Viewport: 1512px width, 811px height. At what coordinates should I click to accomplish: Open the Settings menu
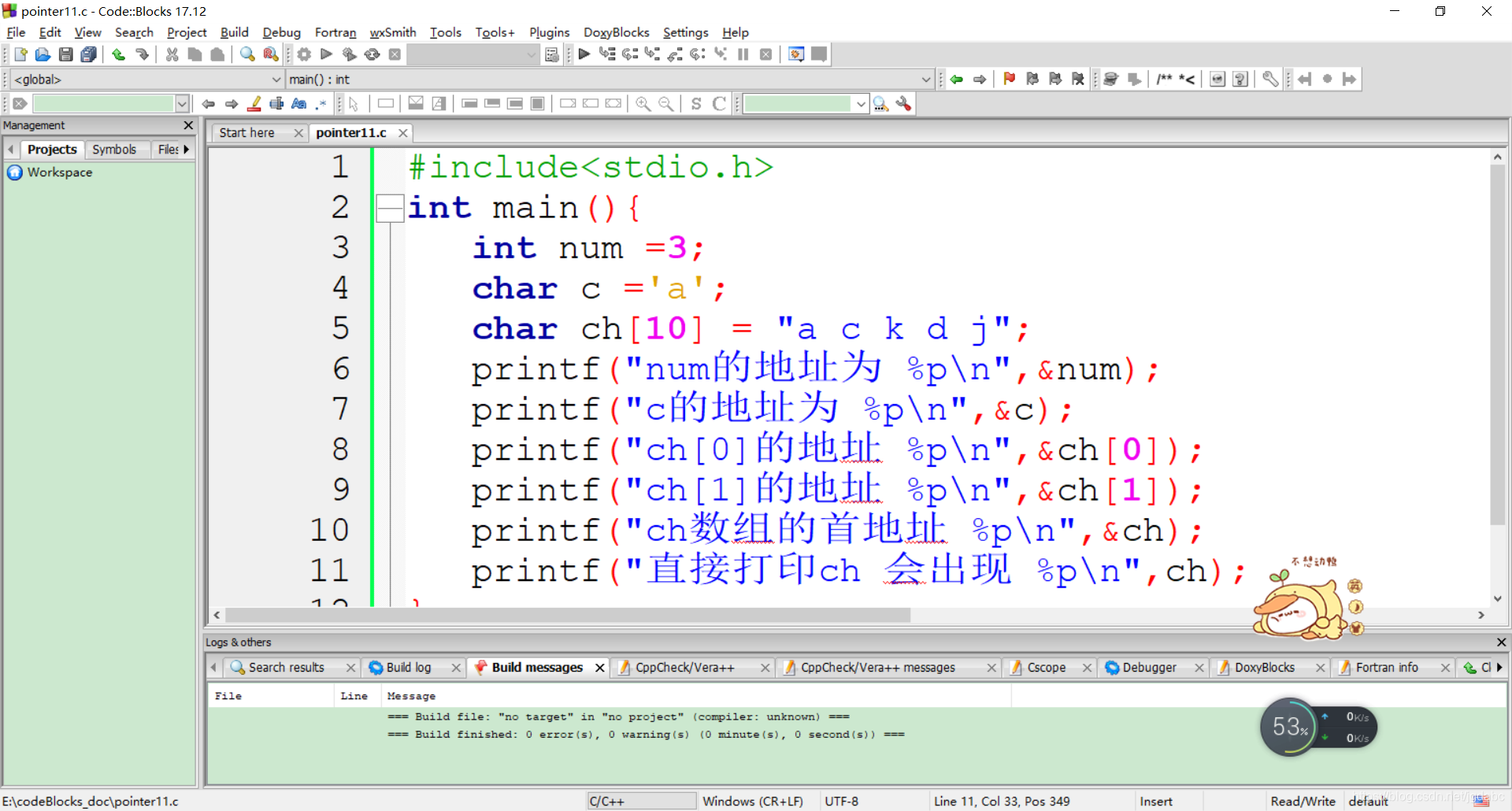[x=685, y=32]
